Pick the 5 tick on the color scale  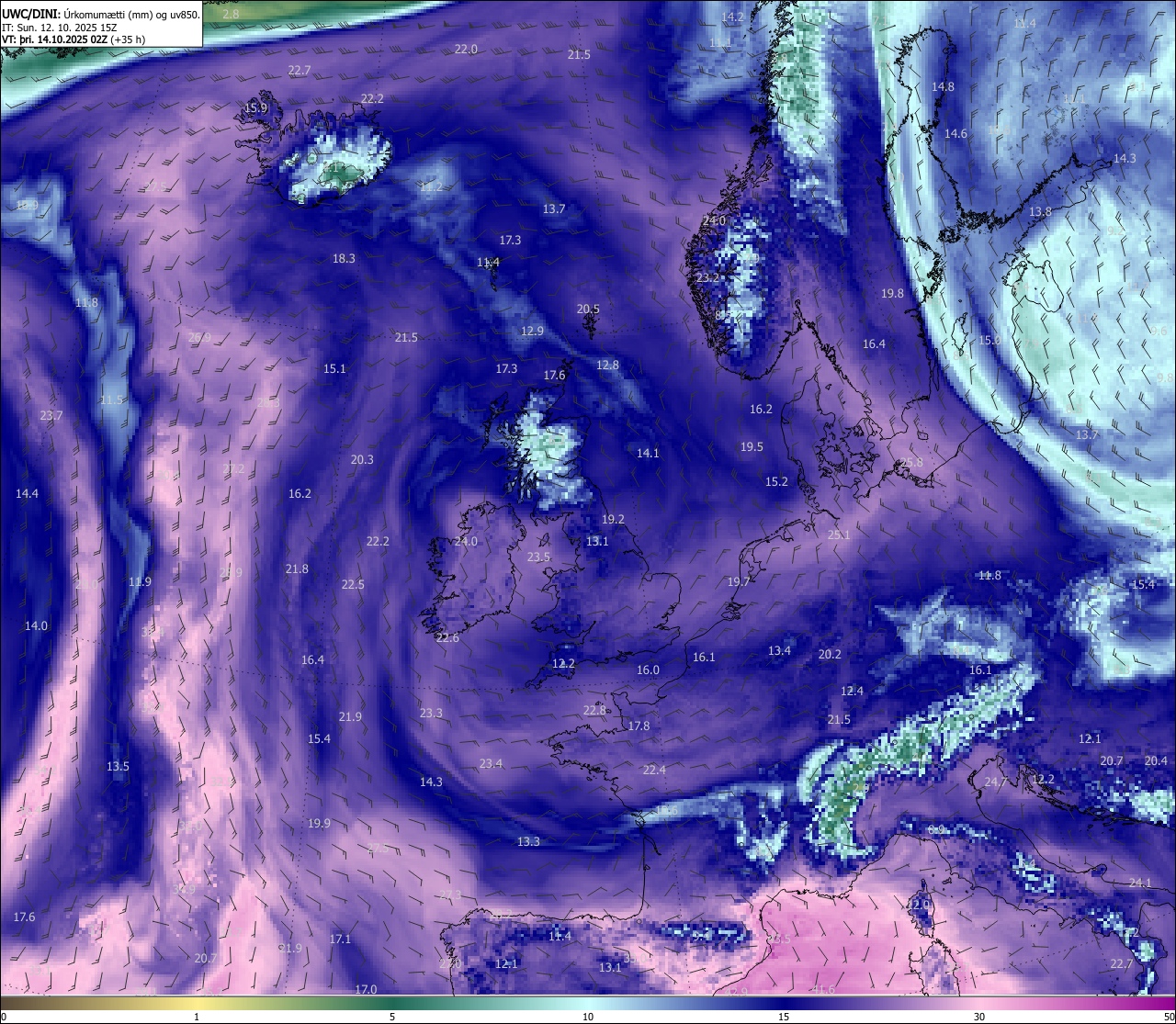point(392,1016)
